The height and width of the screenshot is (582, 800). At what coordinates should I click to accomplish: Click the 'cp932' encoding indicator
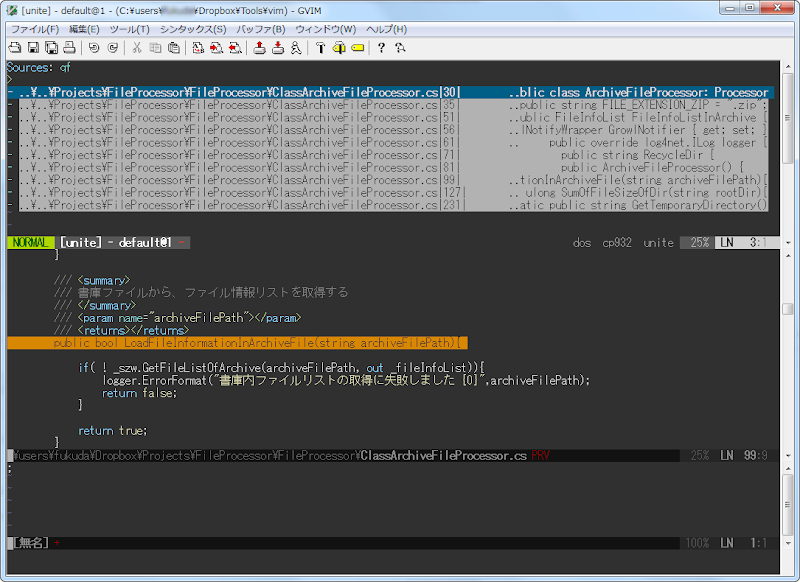[x=617, y=243]
